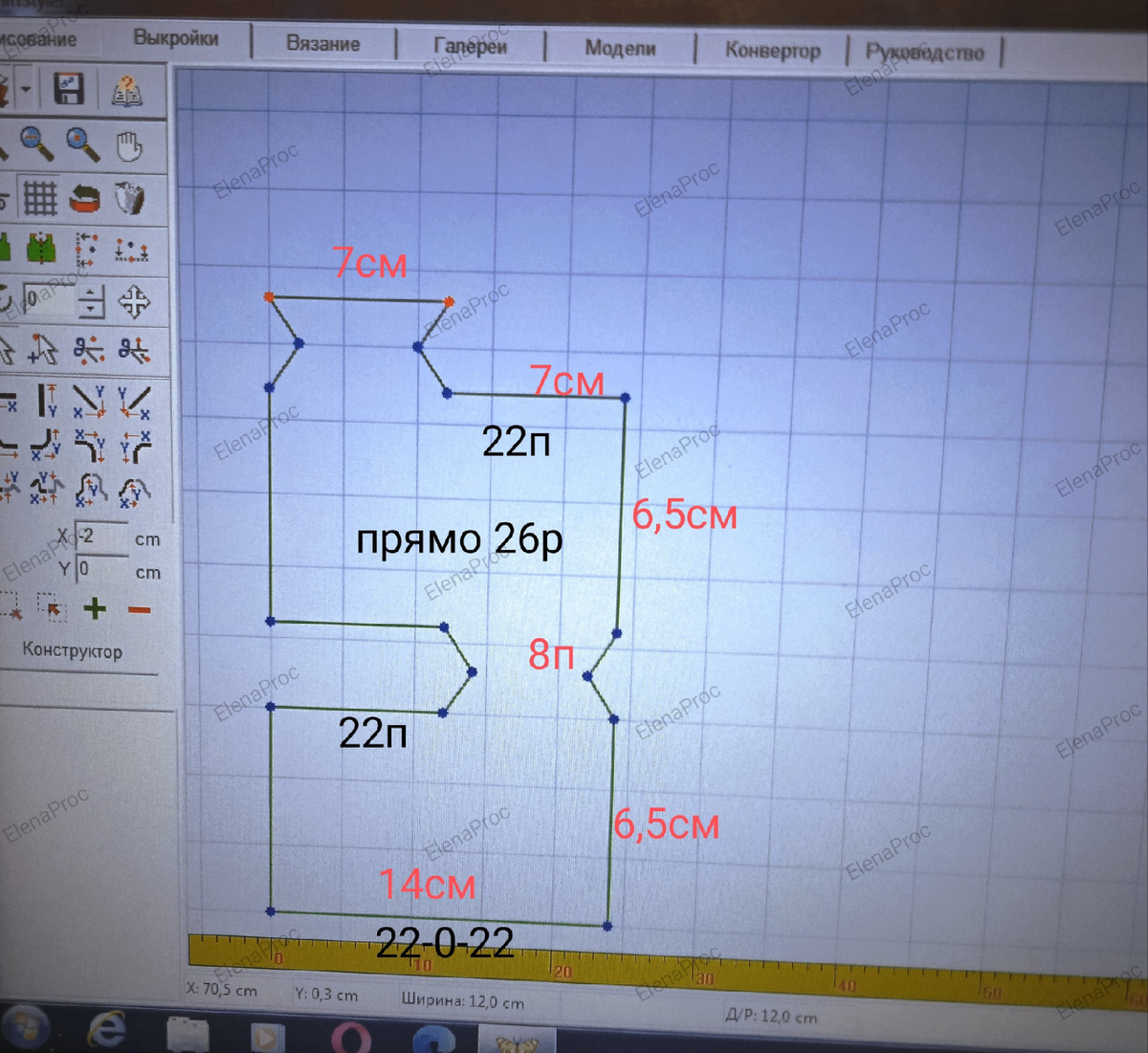Screen dimensions: 1148x1053
Task: Click the overlapping selection rectangles icon
Action: pos(50,606)
